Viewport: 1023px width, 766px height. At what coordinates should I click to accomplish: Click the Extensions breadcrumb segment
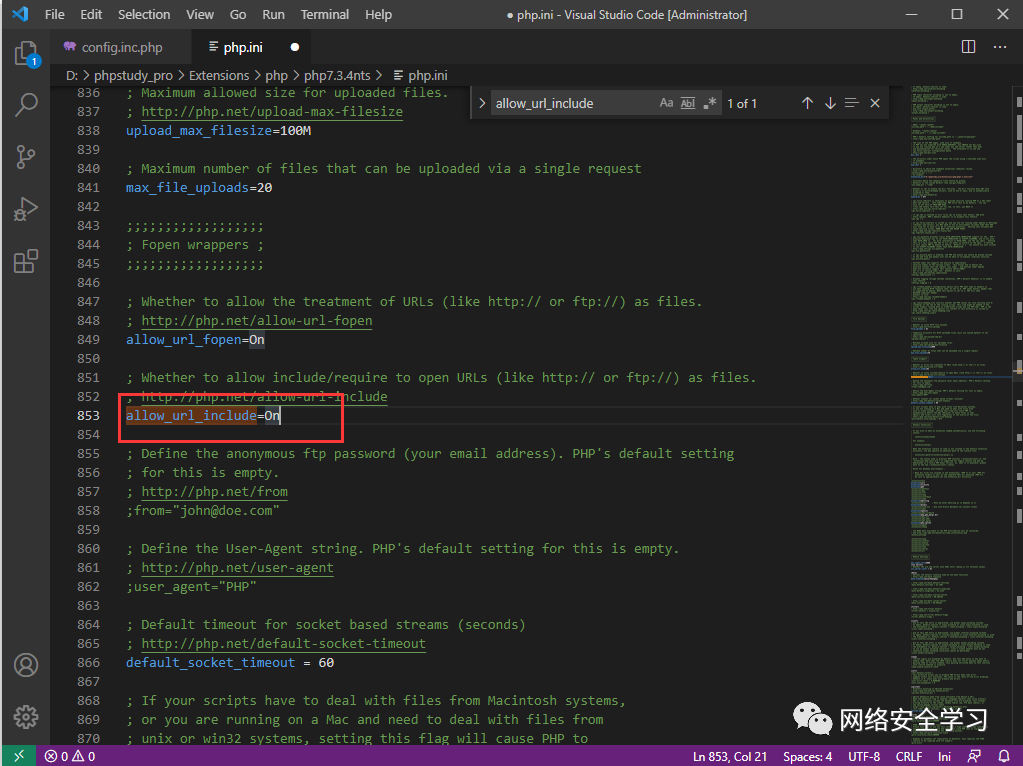click(x=219, y=76)
